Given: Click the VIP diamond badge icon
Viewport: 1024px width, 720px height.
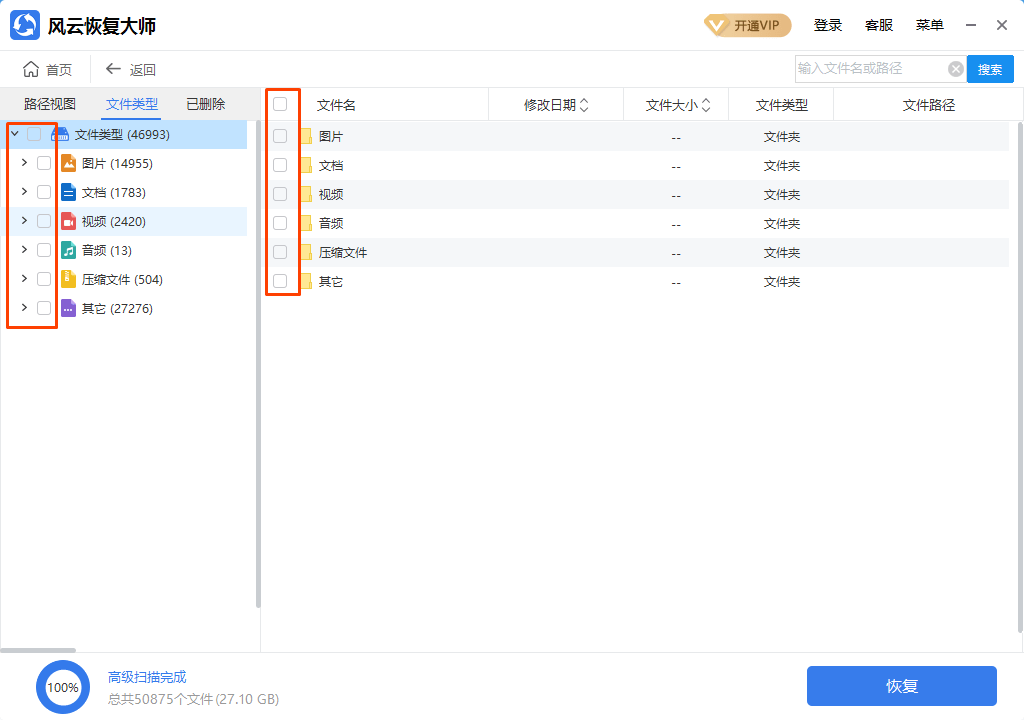Looking at the screenshot, I should (x=716, y=25).
